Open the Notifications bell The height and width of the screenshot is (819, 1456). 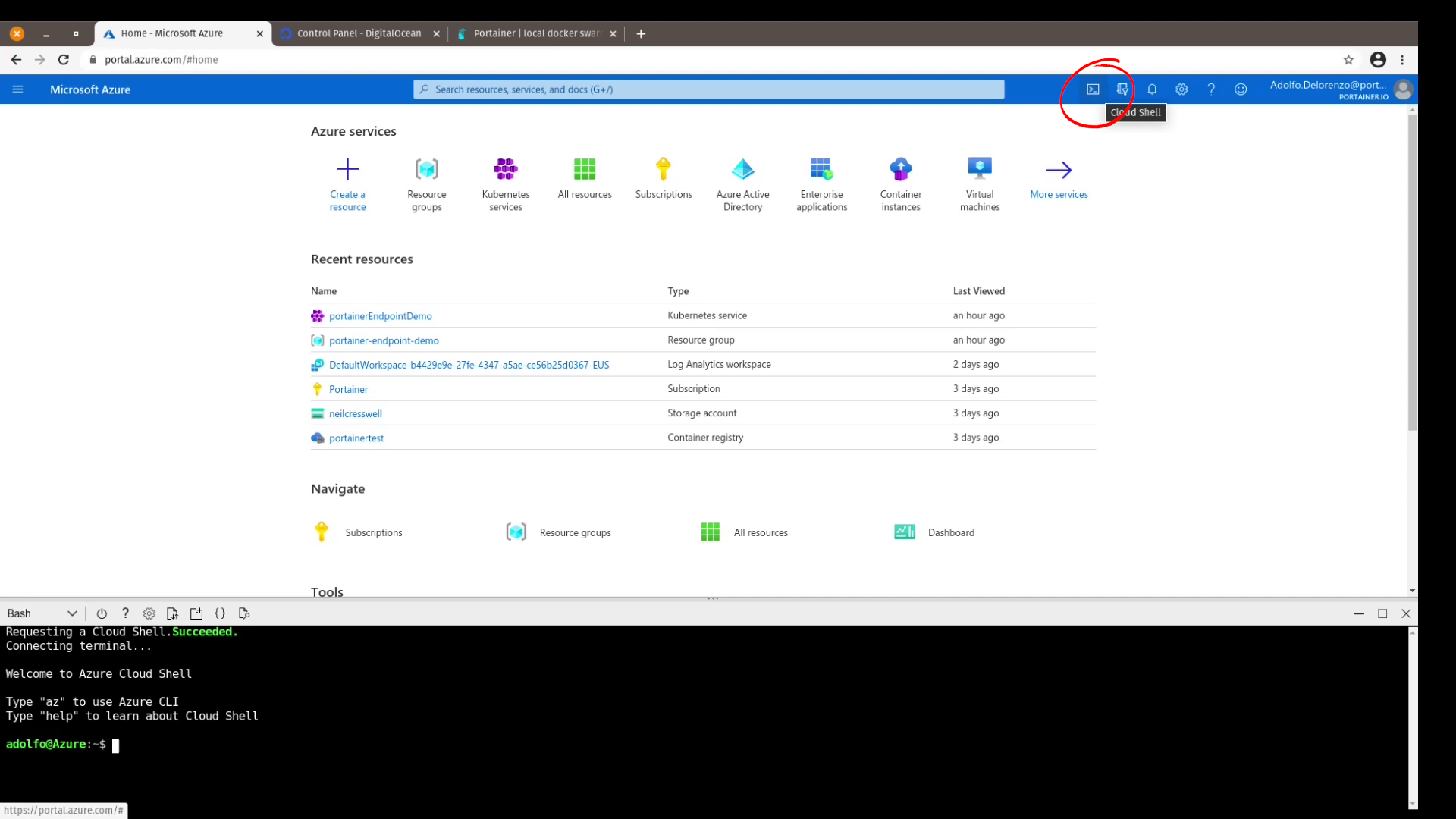click(x=1152, y=89)
